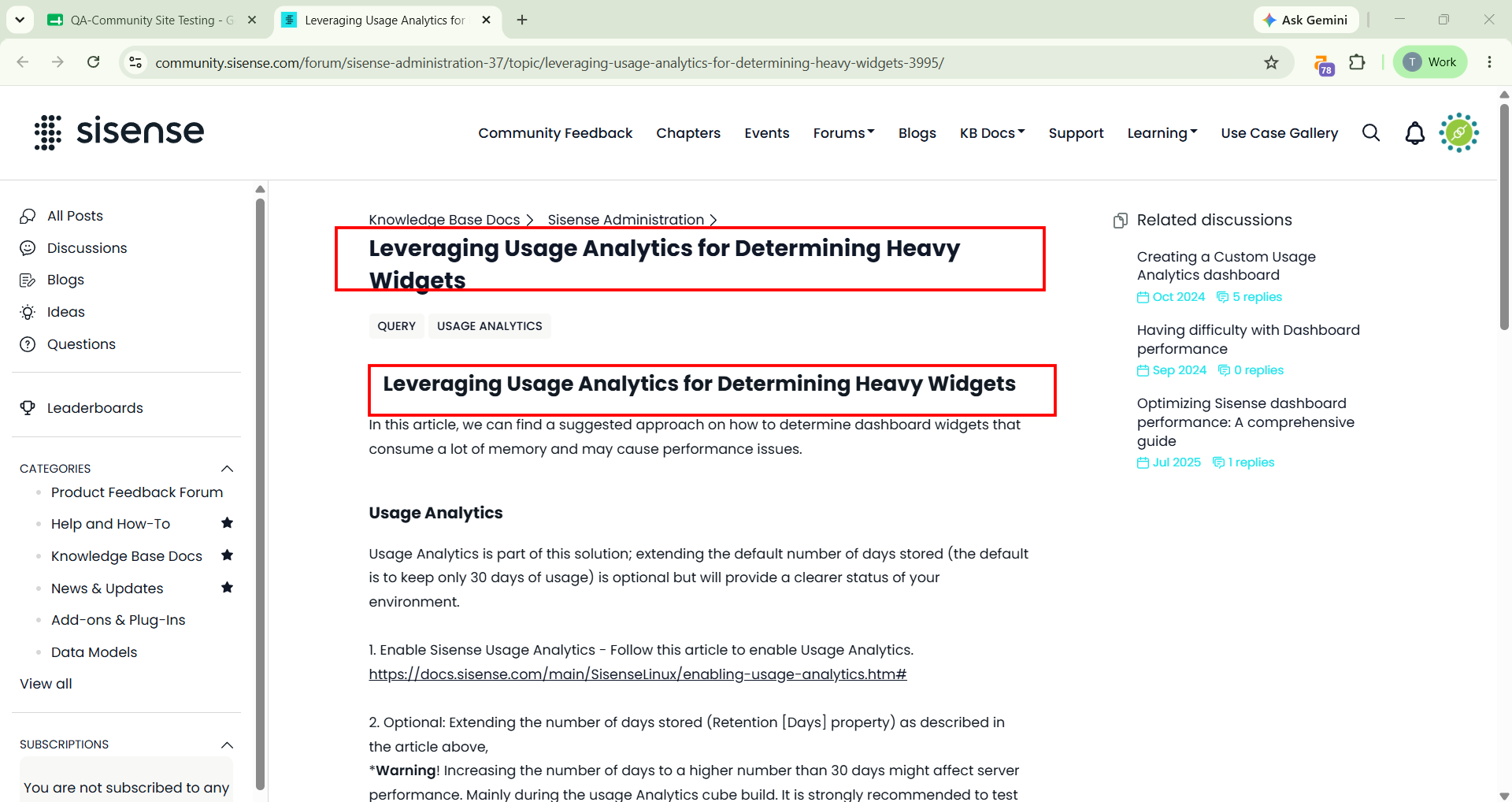Open All Posts in the sidebar
The image size is (1512, 802).
coord(75,216)
